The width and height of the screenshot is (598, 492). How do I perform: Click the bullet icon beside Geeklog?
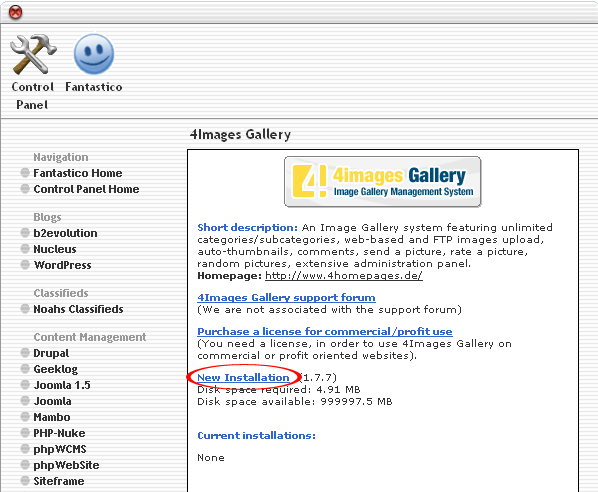click(x=25, y=369)
